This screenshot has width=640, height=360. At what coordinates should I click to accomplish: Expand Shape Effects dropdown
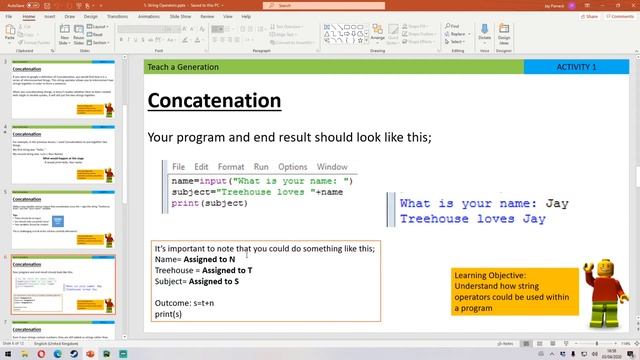tap(418, 42)
